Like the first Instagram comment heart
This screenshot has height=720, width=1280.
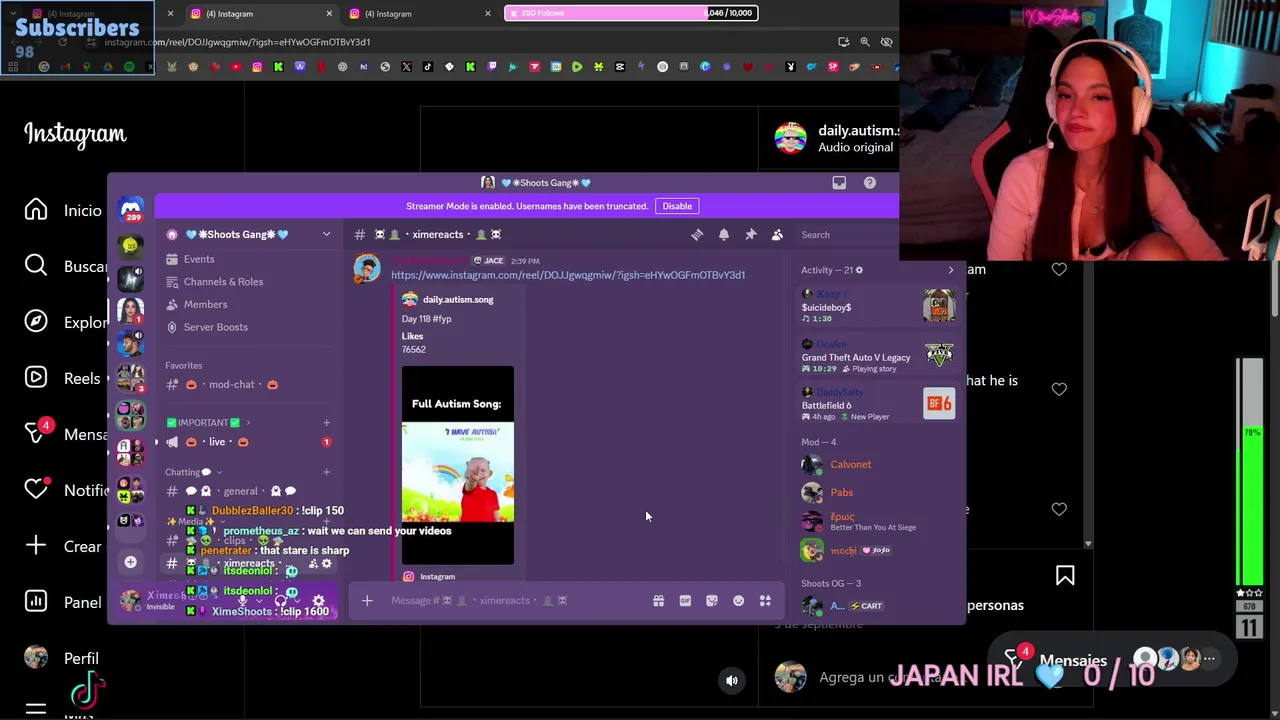click(x=1059, y=269)
